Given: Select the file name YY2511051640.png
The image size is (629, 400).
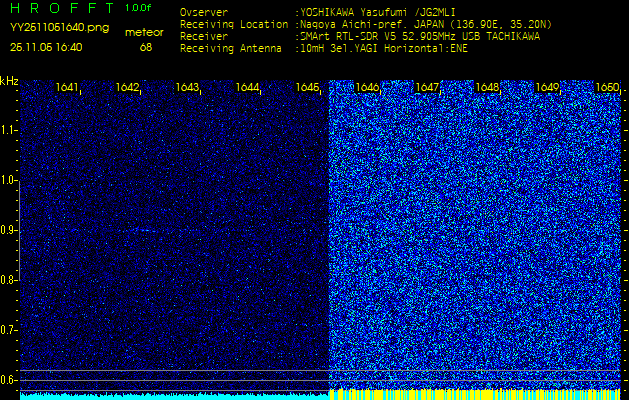Looking at the screenshot, I should [x=59, y=28].
